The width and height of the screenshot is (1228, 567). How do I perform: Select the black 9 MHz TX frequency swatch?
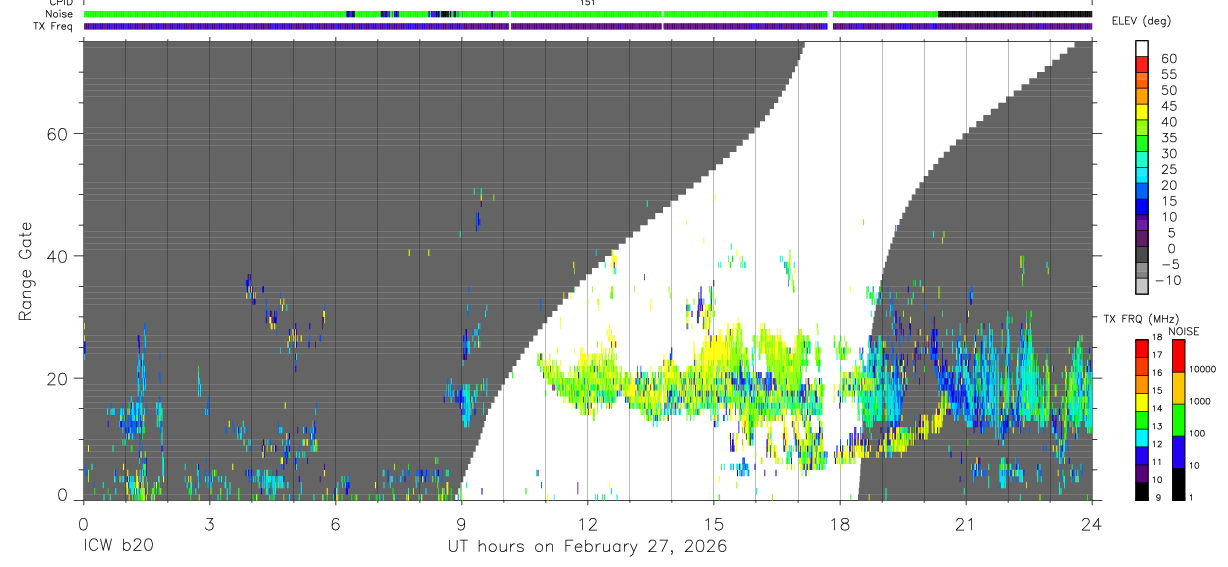pyautogui.click(x=1142, y=491)
